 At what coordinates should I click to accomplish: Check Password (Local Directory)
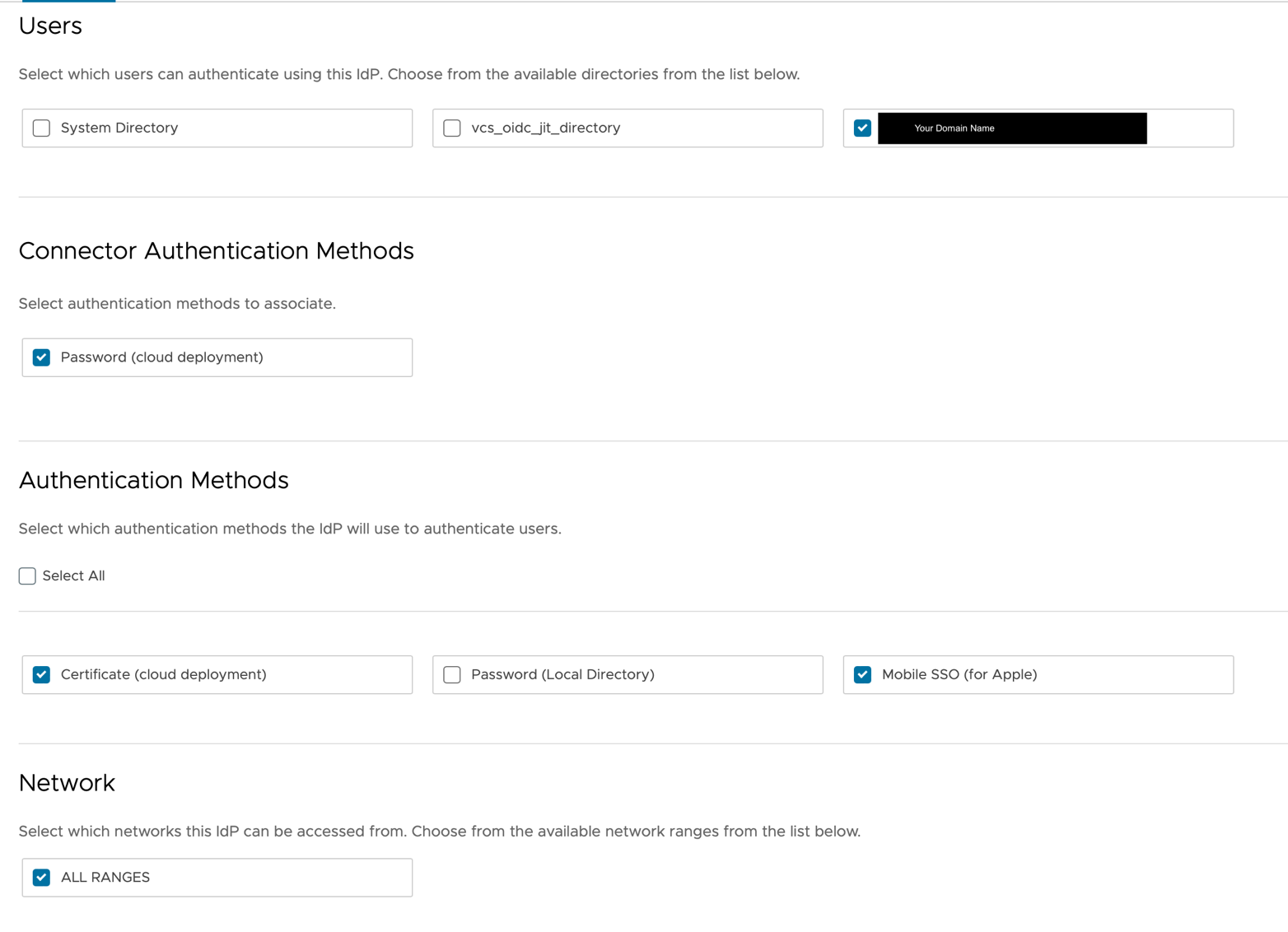[x=451, y=674]
